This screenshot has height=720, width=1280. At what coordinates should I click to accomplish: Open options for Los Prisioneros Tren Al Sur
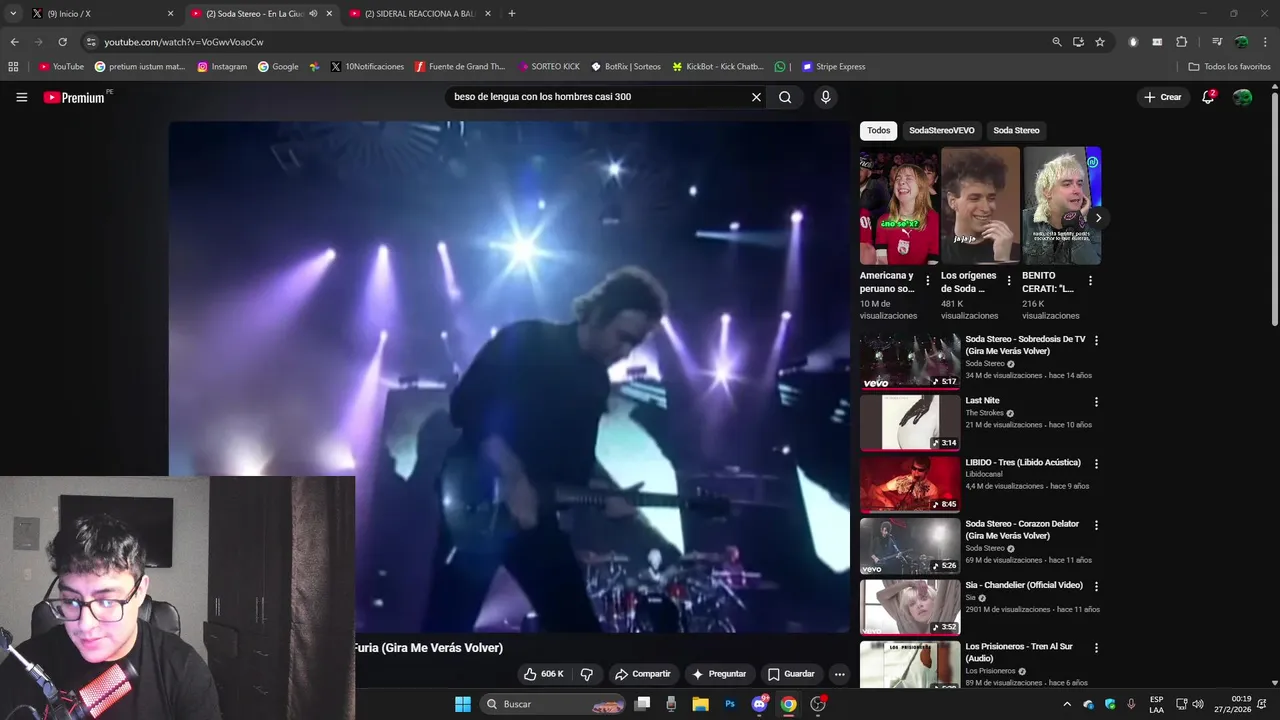(x=1096, y=648)
